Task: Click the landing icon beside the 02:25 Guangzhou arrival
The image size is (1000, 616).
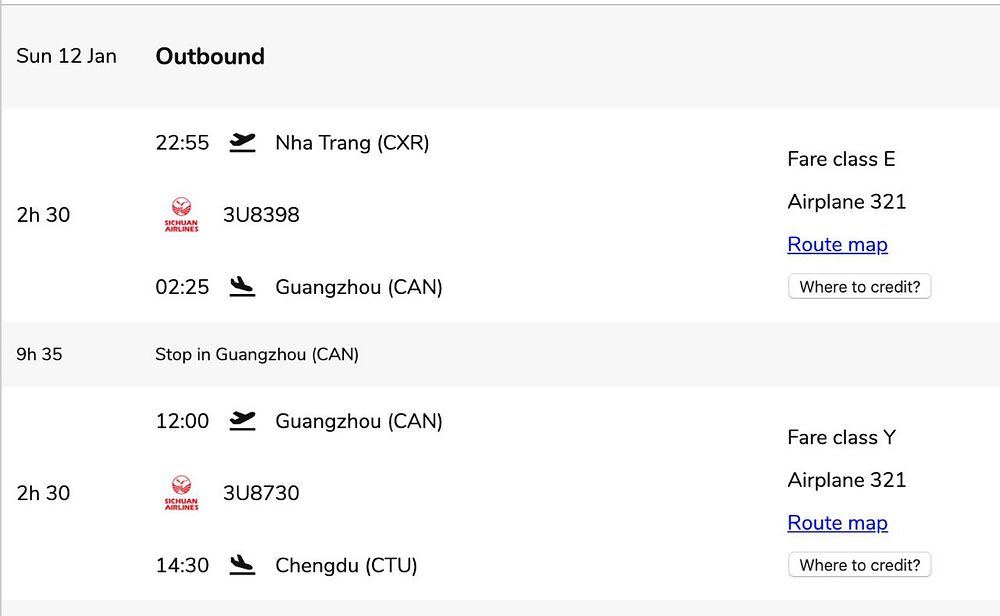Action: tap(242, 287)
